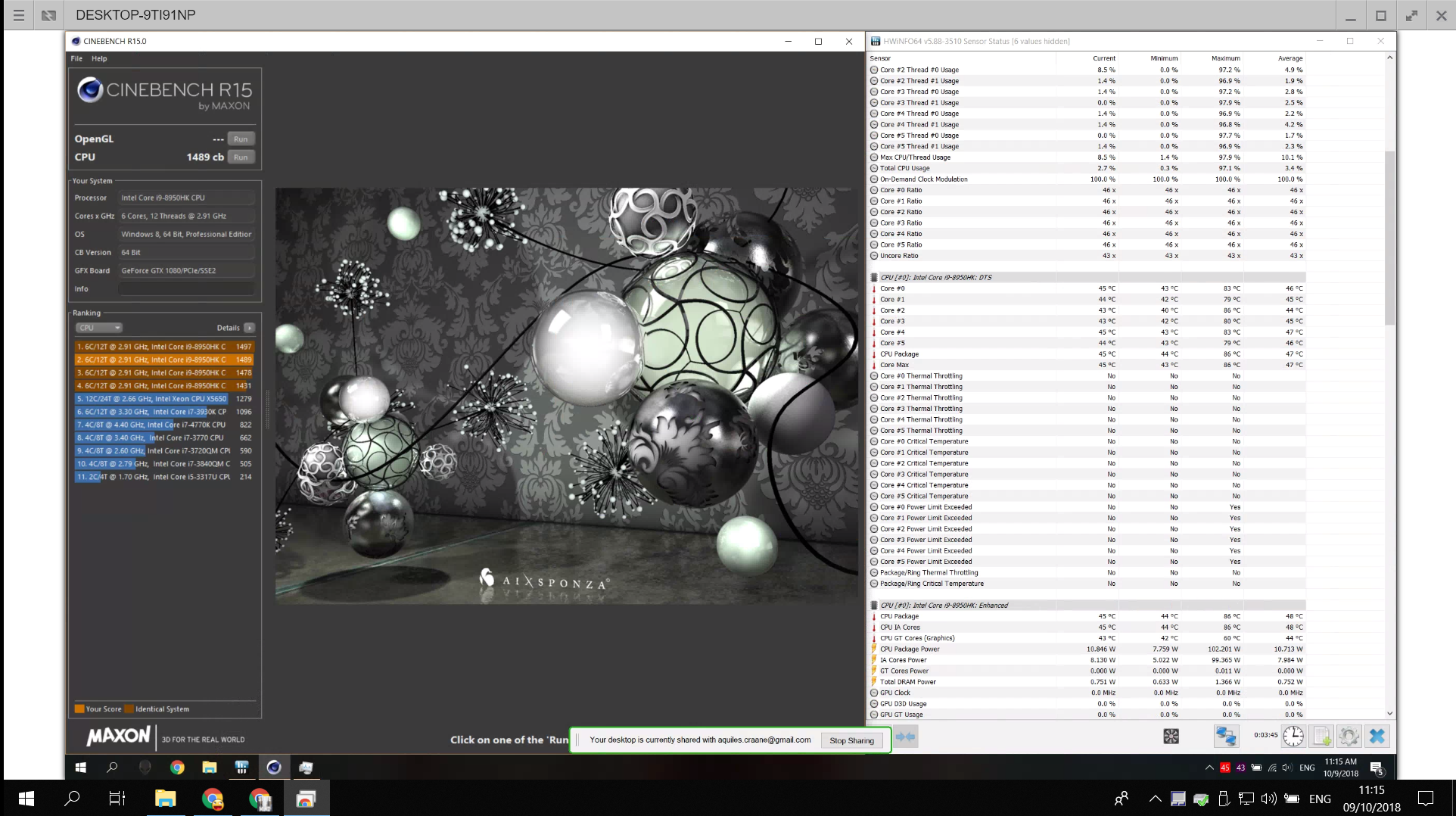
Task: Open the File menu in Cinebench
Action: [76, 58]
